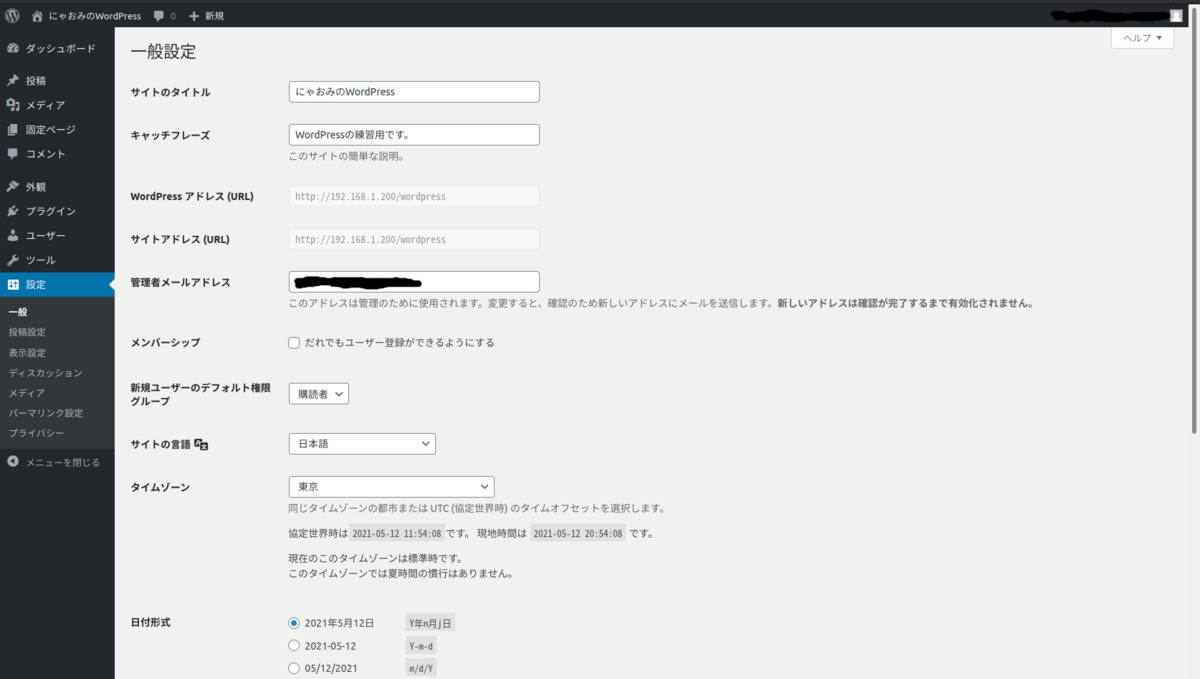This screenshot has width=1200, height=679.
Task: Click the 投稿 pin icon in sidebar
Action: click(13, 80)
